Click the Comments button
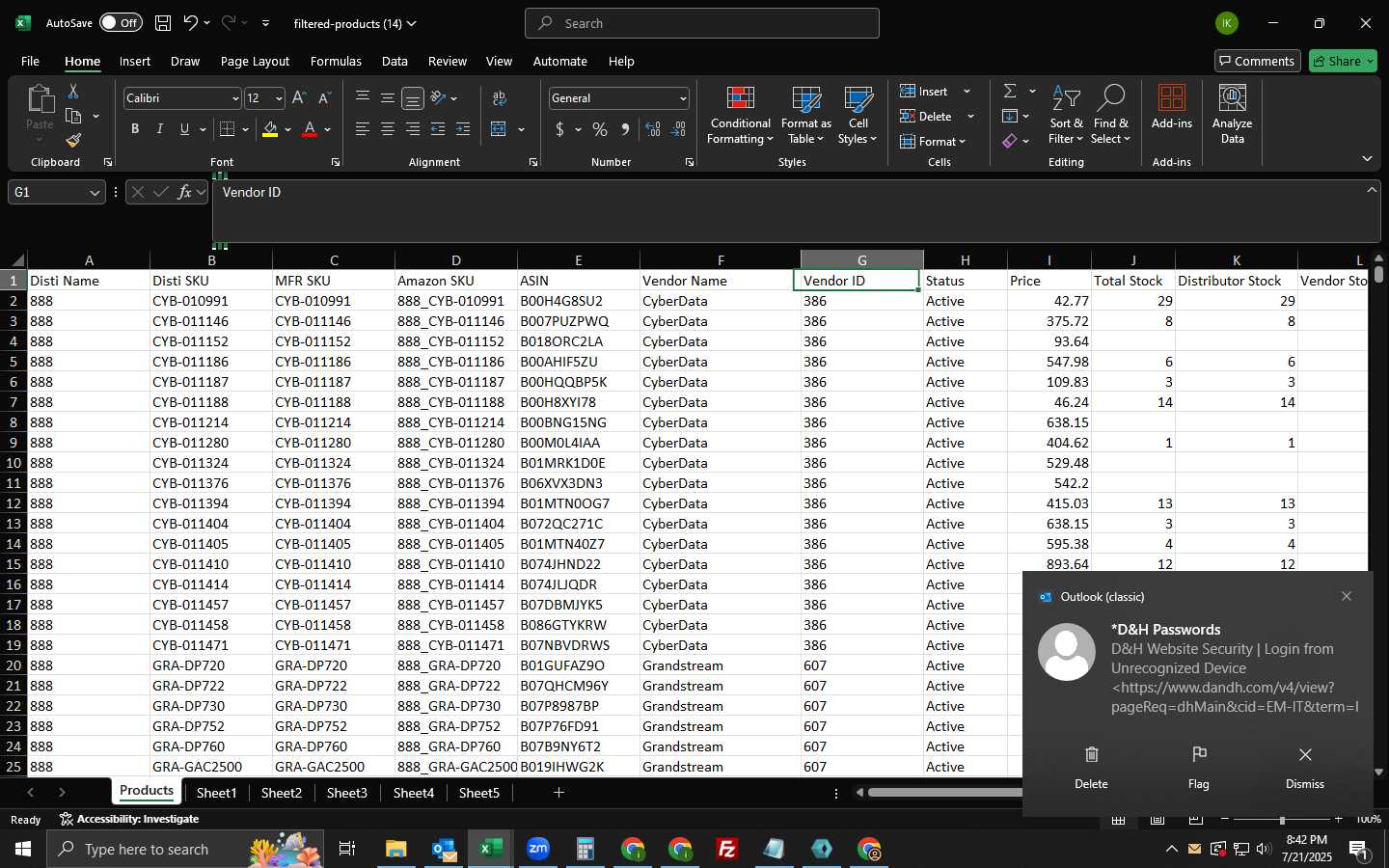The image size is (1389, 868). [1257, 61]
